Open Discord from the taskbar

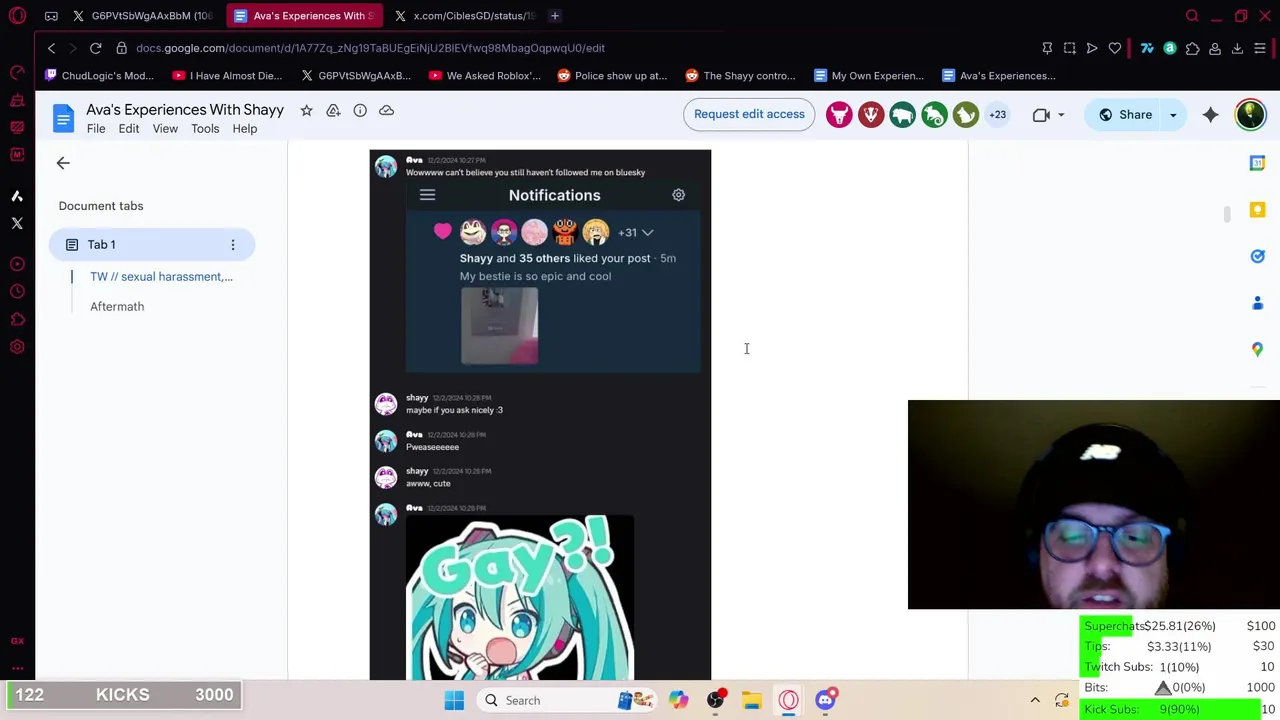pyautogui.click(x=825, y=701)
